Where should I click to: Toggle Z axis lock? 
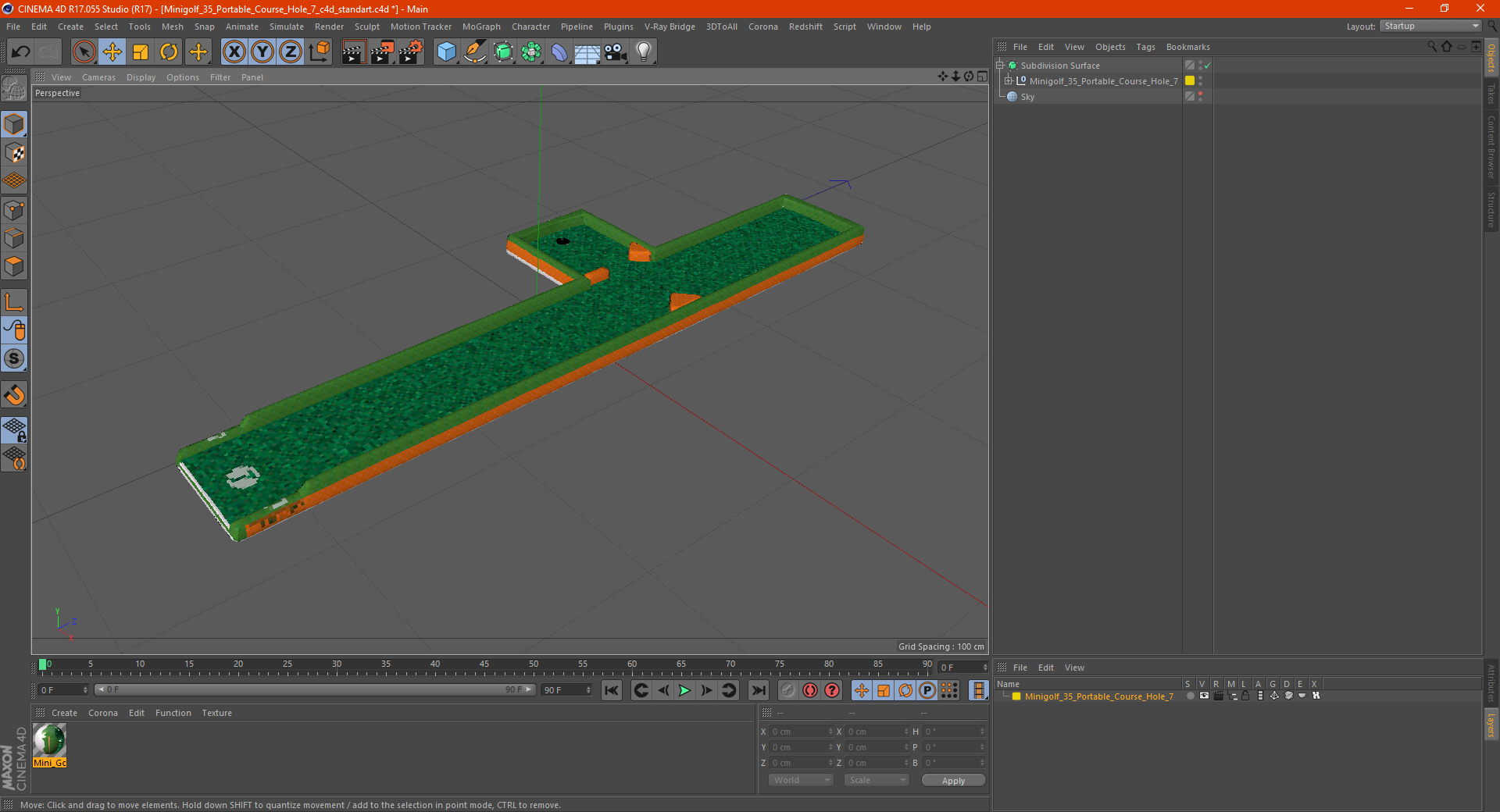tap(291, 52)
